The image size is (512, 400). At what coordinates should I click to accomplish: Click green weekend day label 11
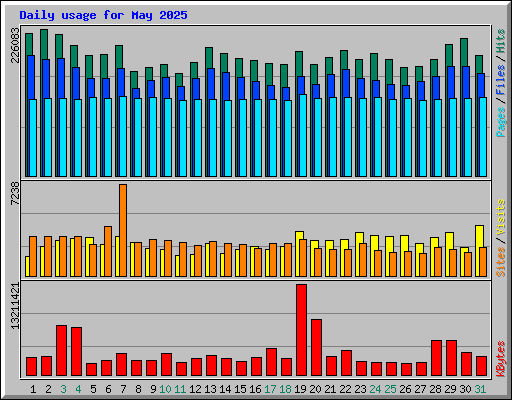point(180,389)
